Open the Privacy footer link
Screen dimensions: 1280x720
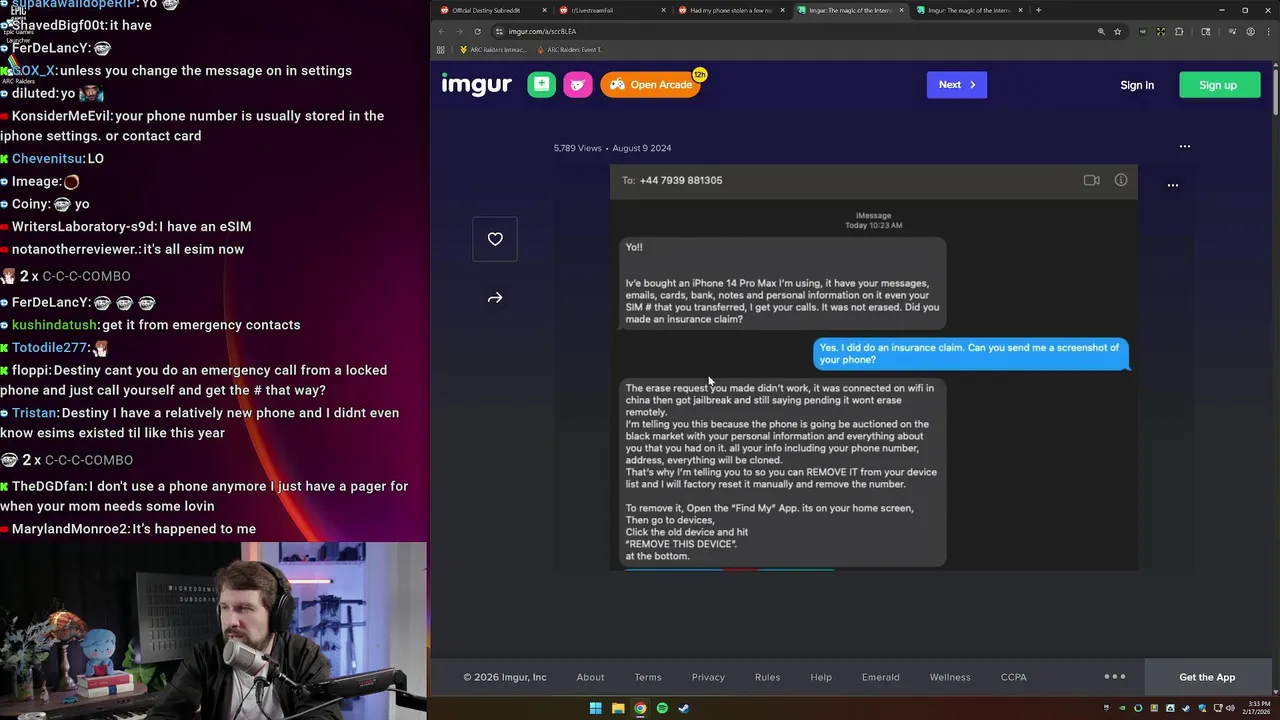click(708, 677)
